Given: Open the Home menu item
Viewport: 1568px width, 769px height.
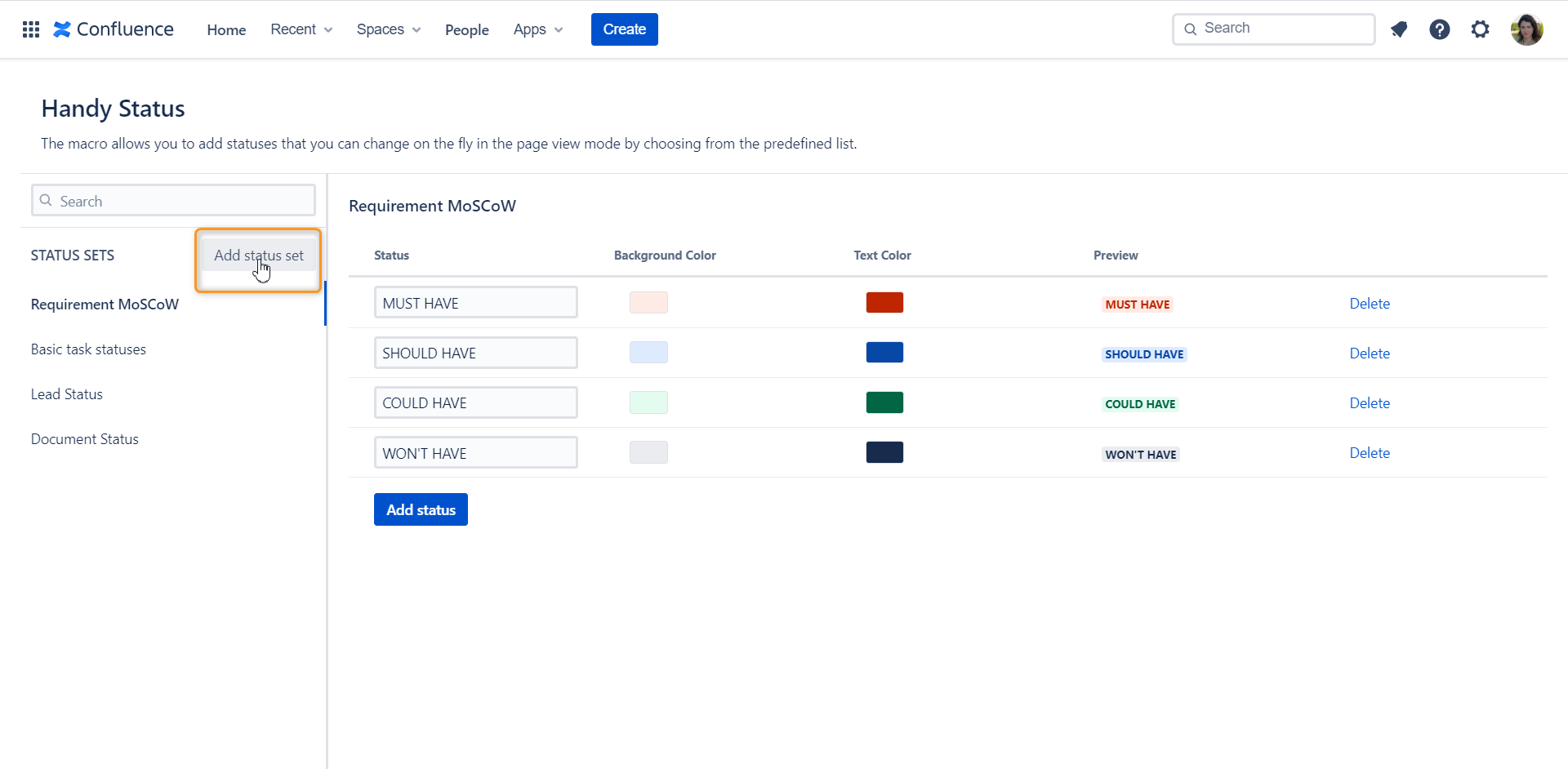Looking at the screenshot, I should click(x=226, y=29).
